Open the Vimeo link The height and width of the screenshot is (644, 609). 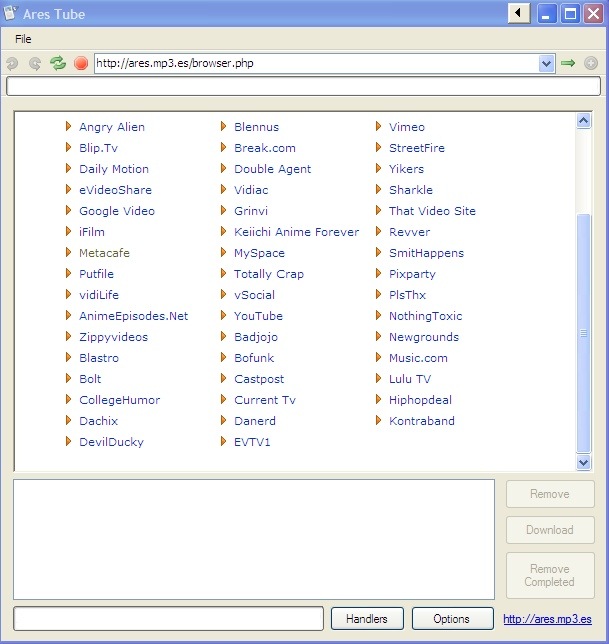click(407, 127)
